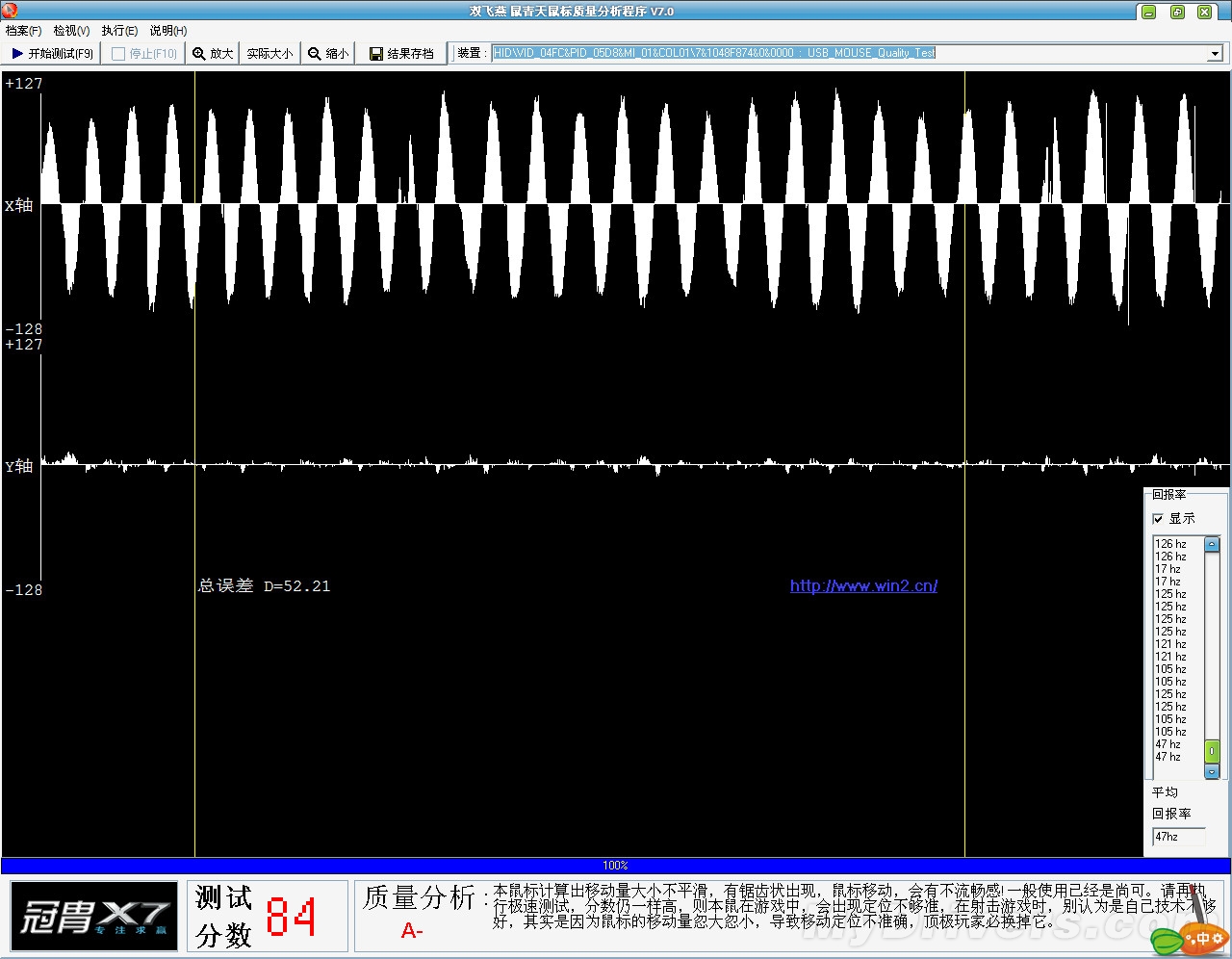Click the IME 中 indicator in the corner
Screen dimensions: 1232x959
(x=1202, y=938)
